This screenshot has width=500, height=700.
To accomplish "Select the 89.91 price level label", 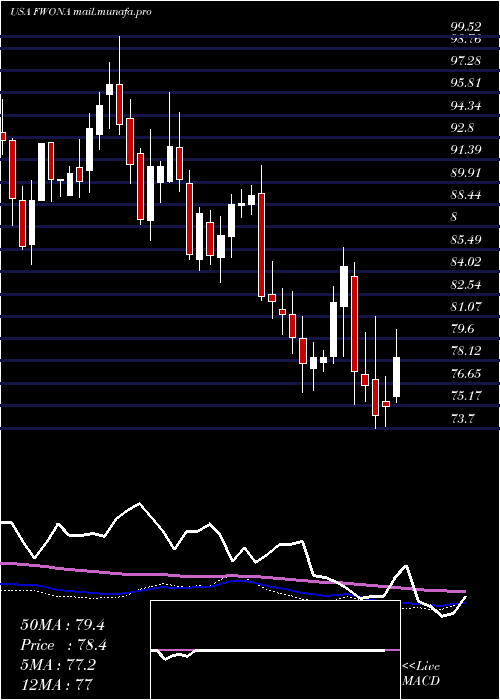I will click(x=466, y=173).
